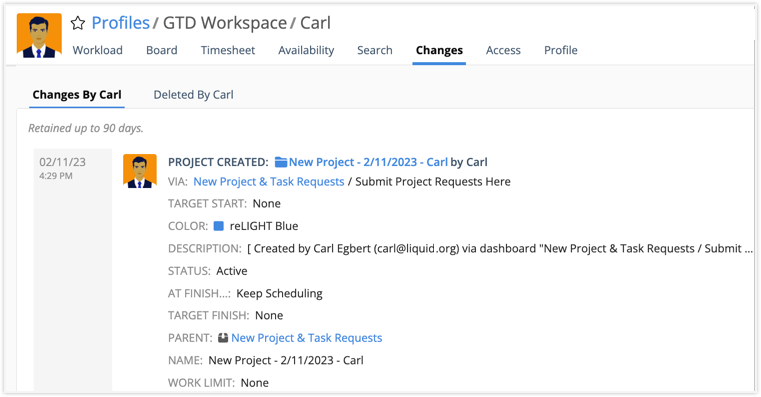Screen dimensions: 761x397
Task: Go to the Availability tab
Action: coord(306,50)
